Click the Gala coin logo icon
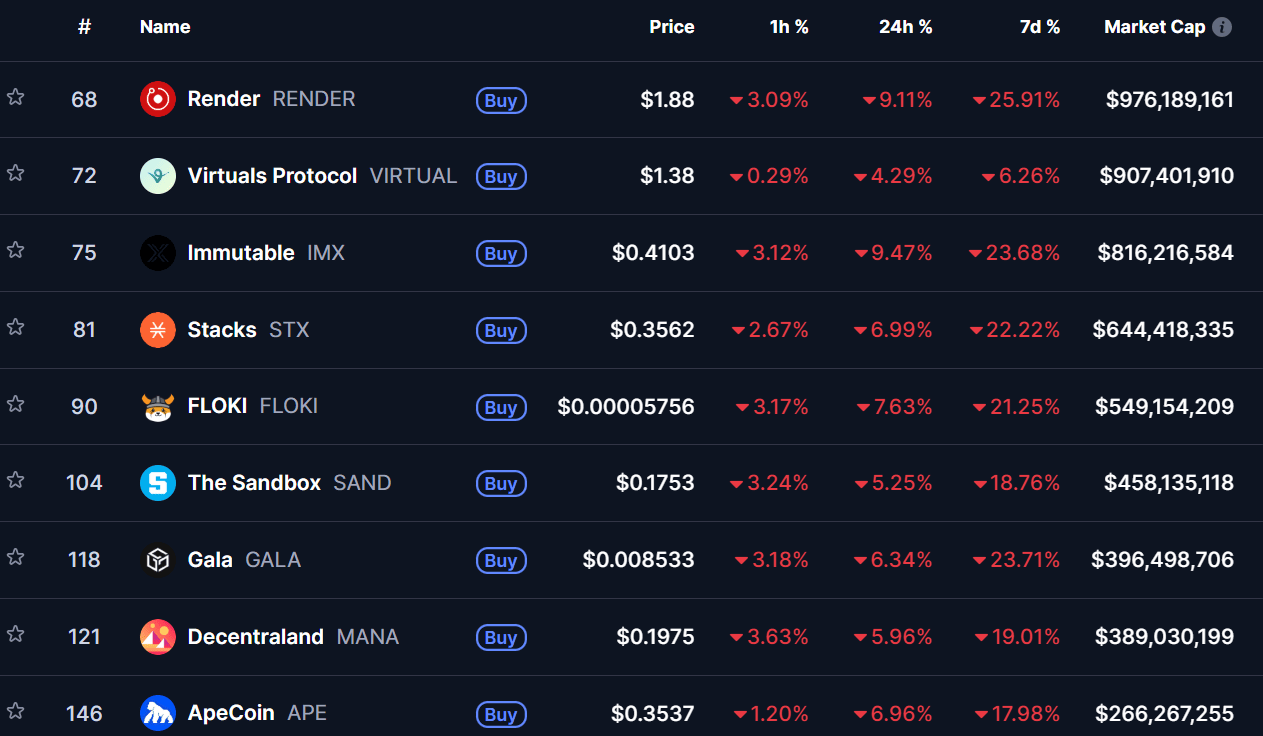 [x=158, y=560]
